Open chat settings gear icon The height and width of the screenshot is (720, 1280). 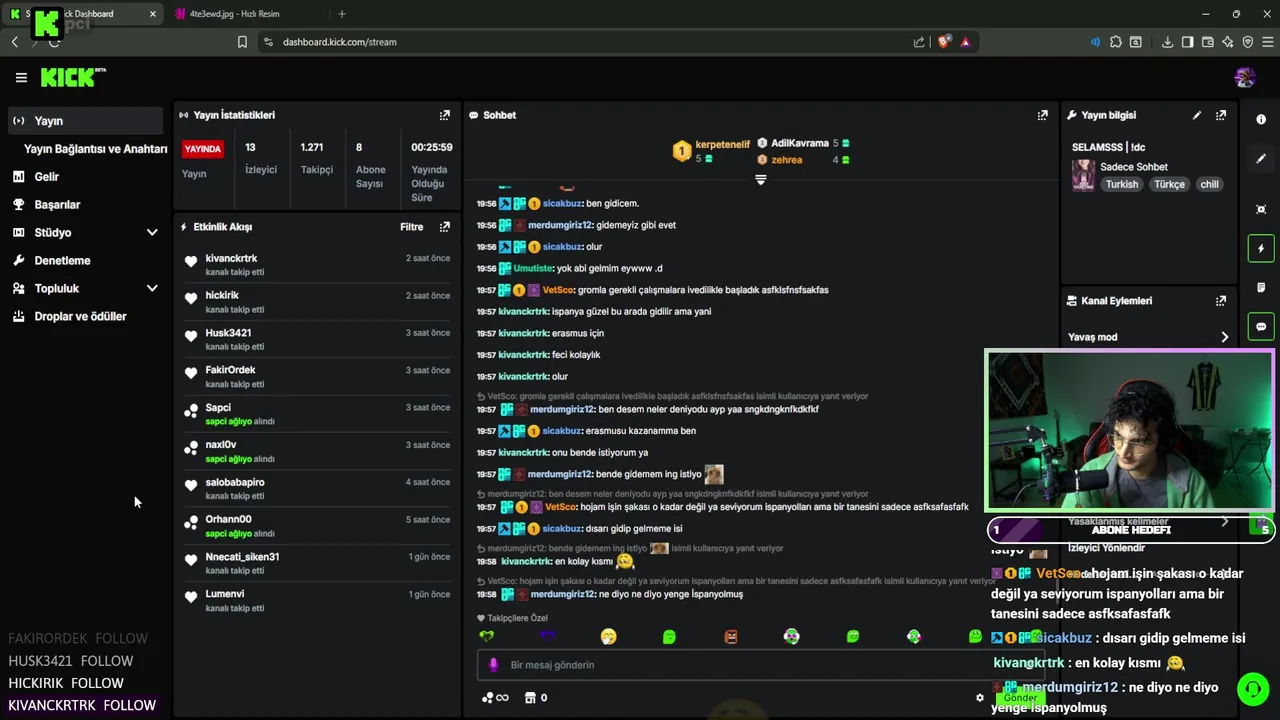coord(980,698)
